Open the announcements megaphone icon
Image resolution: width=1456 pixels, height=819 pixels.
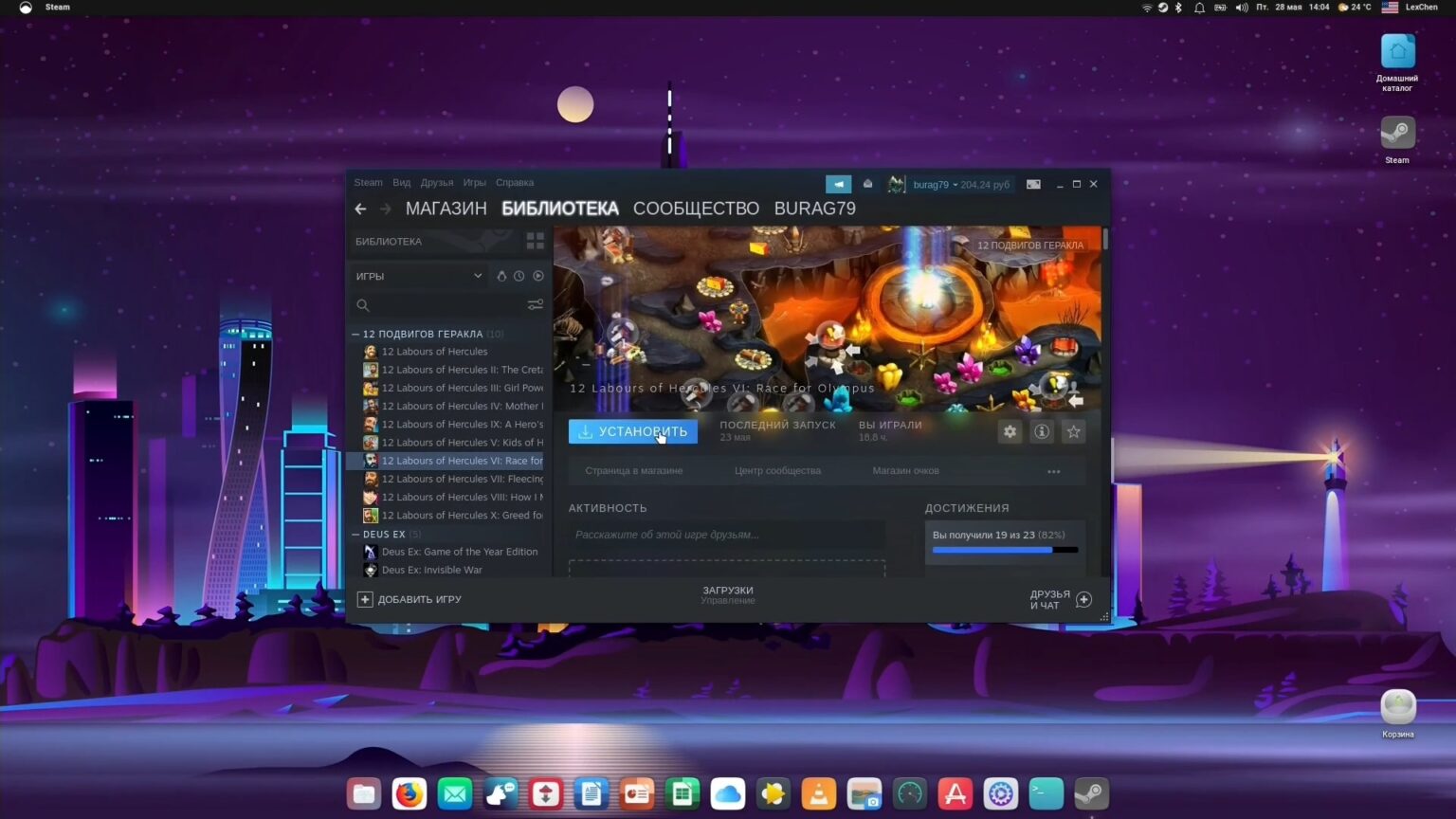tap(839, 184)
